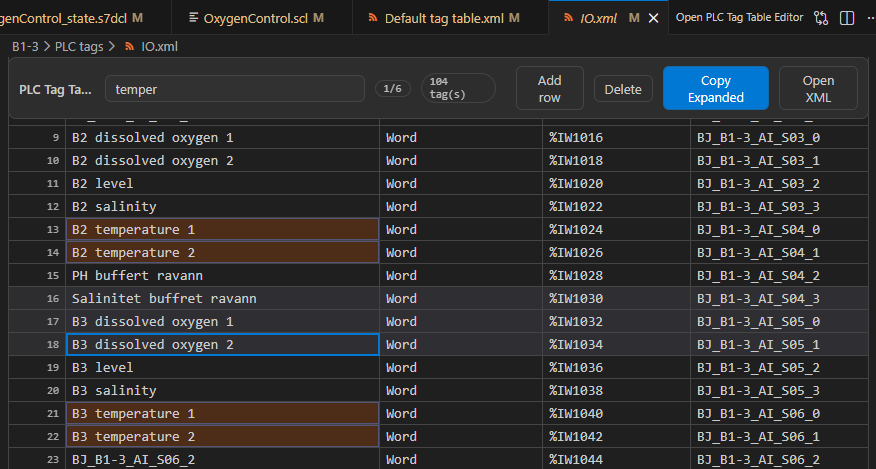The image size is (876, 469).
Task: Click comment BJ_B1-3_AI_S06_1
Action: pyautogui.click(x=758, y=437)
